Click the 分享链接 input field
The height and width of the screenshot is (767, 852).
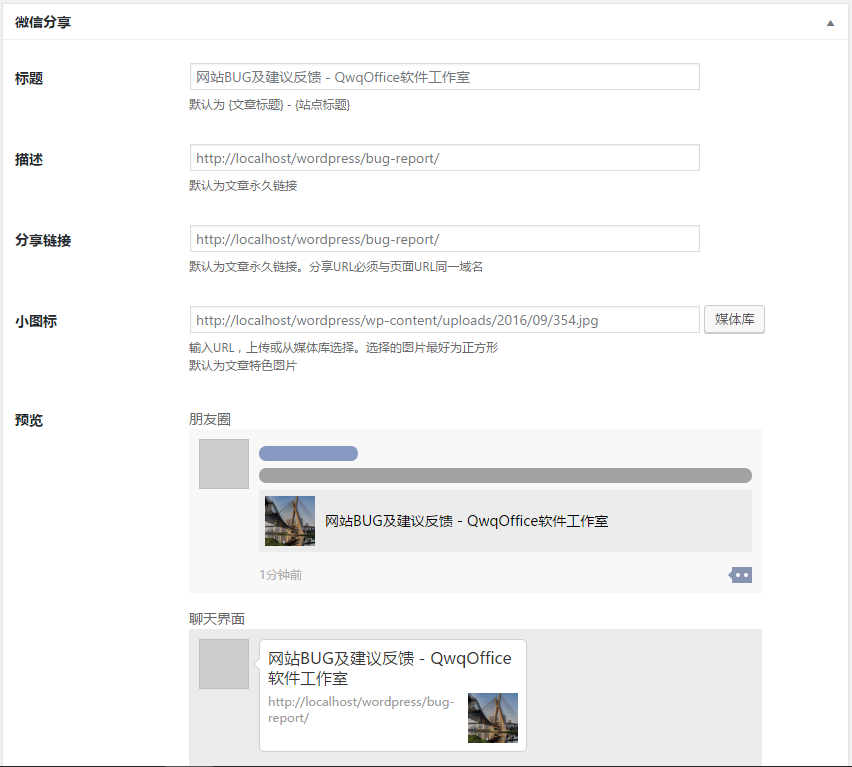pyautogui.click(x=444, y=239)
